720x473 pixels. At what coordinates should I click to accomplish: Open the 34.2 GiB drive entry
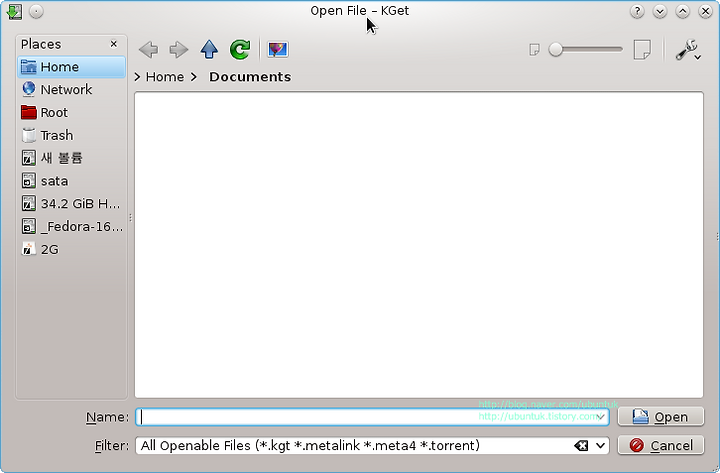point(72,204)
